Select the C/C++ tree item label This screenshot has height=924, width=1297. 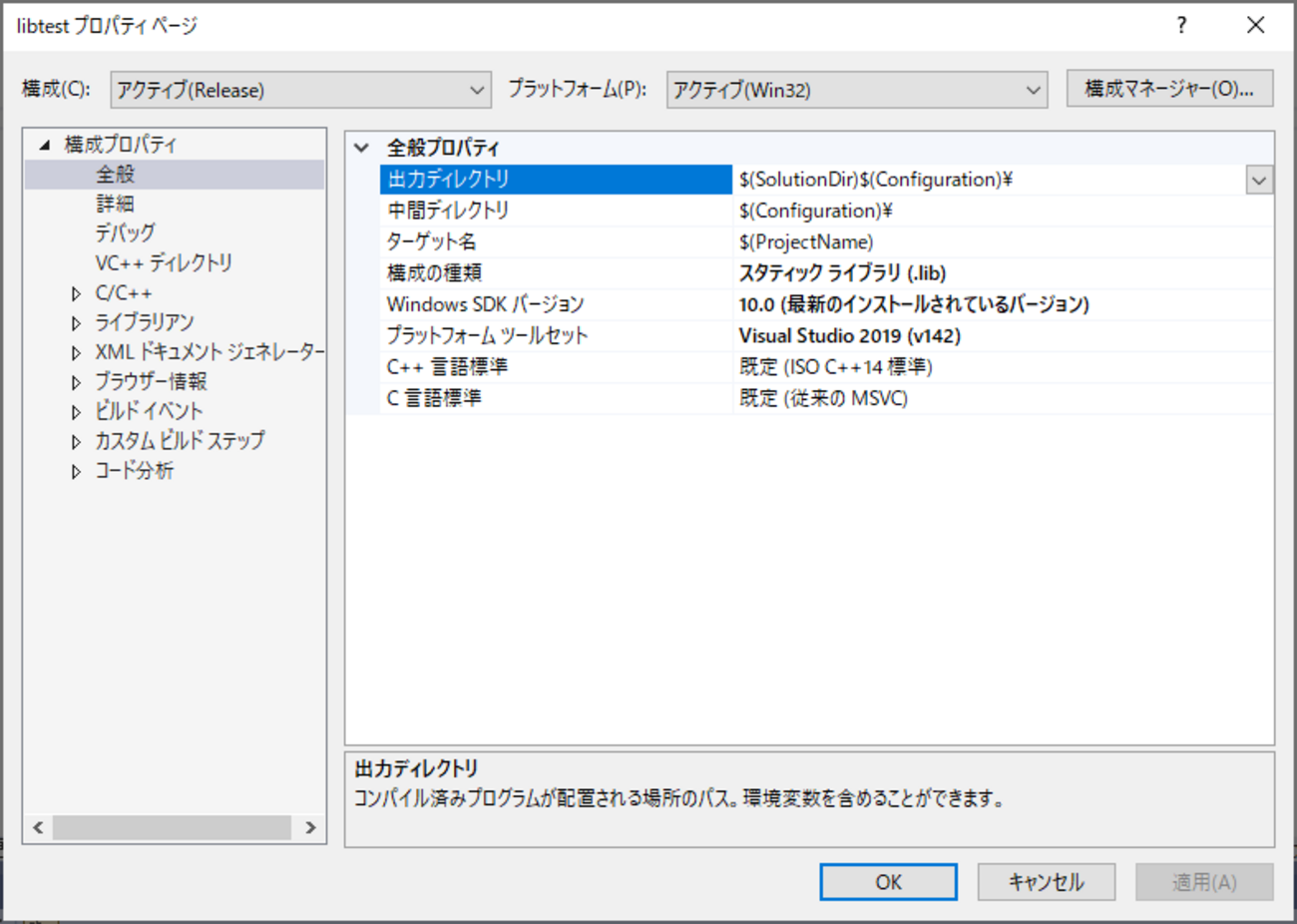click(124, 293)
